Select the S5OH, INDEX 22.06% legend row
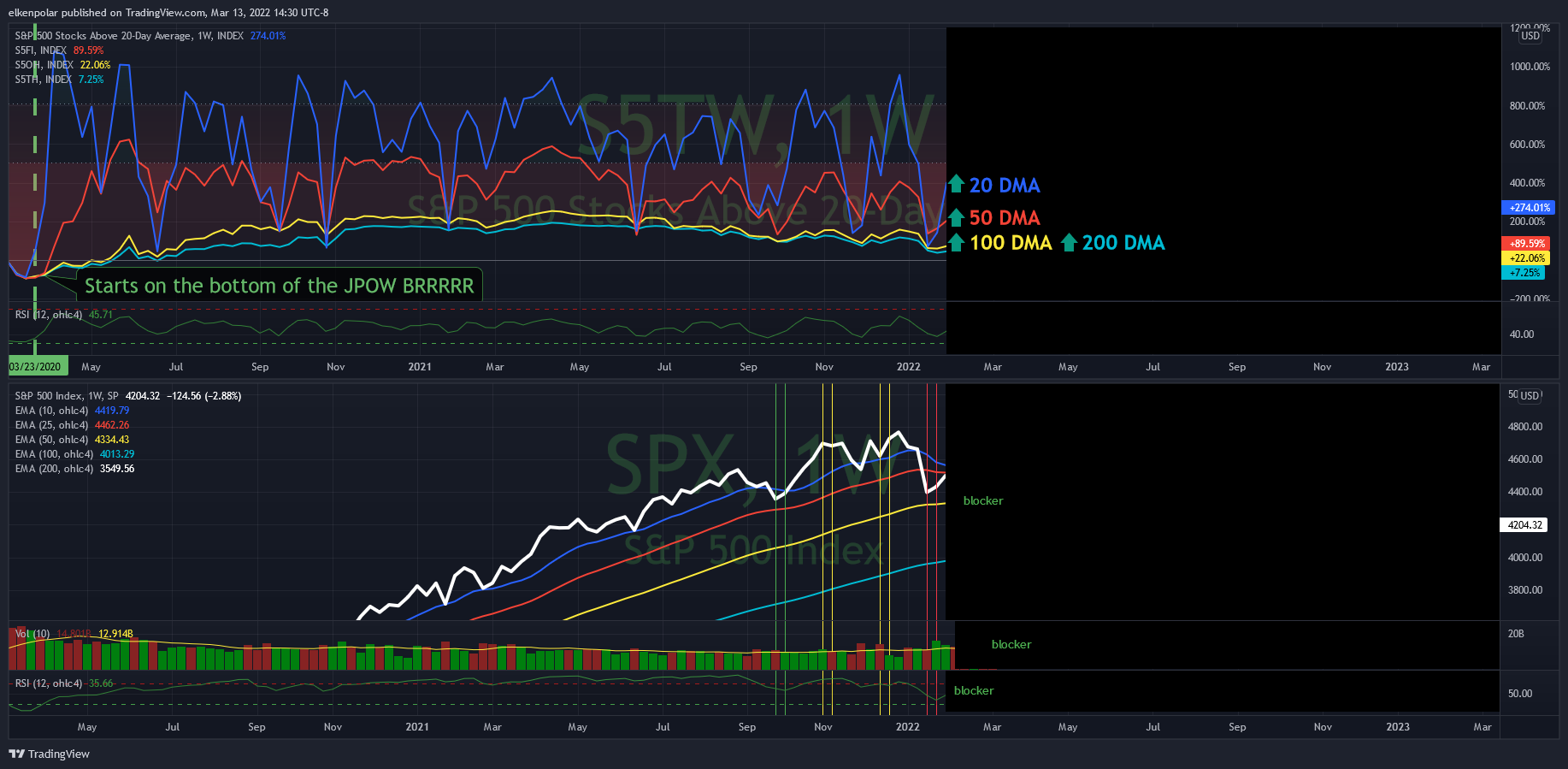1568x769 pixels. coord(62,65)
